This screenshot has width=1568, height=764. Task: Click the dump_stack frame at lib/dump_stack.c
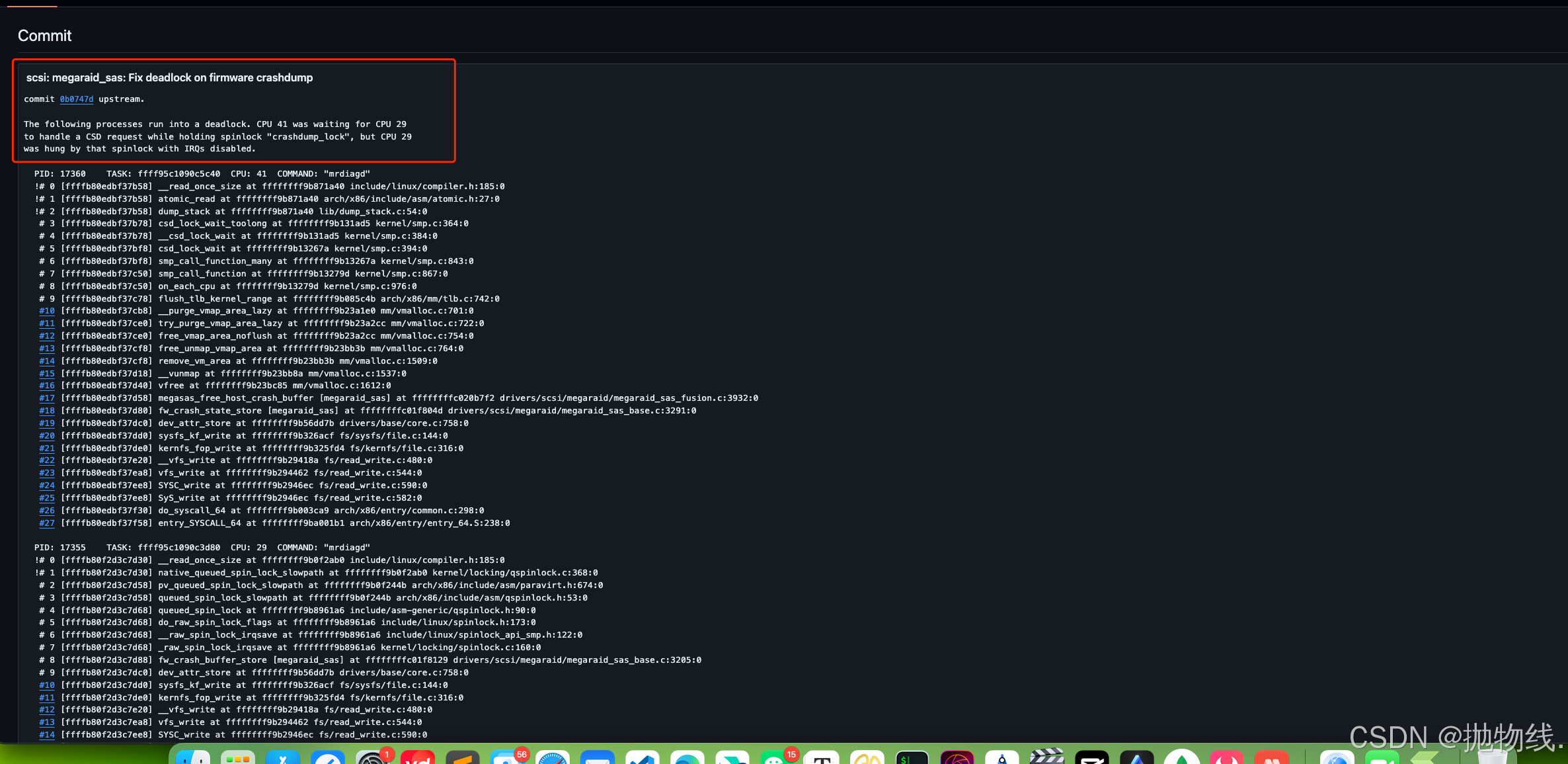pyautogui.click(x=231, y=212)
